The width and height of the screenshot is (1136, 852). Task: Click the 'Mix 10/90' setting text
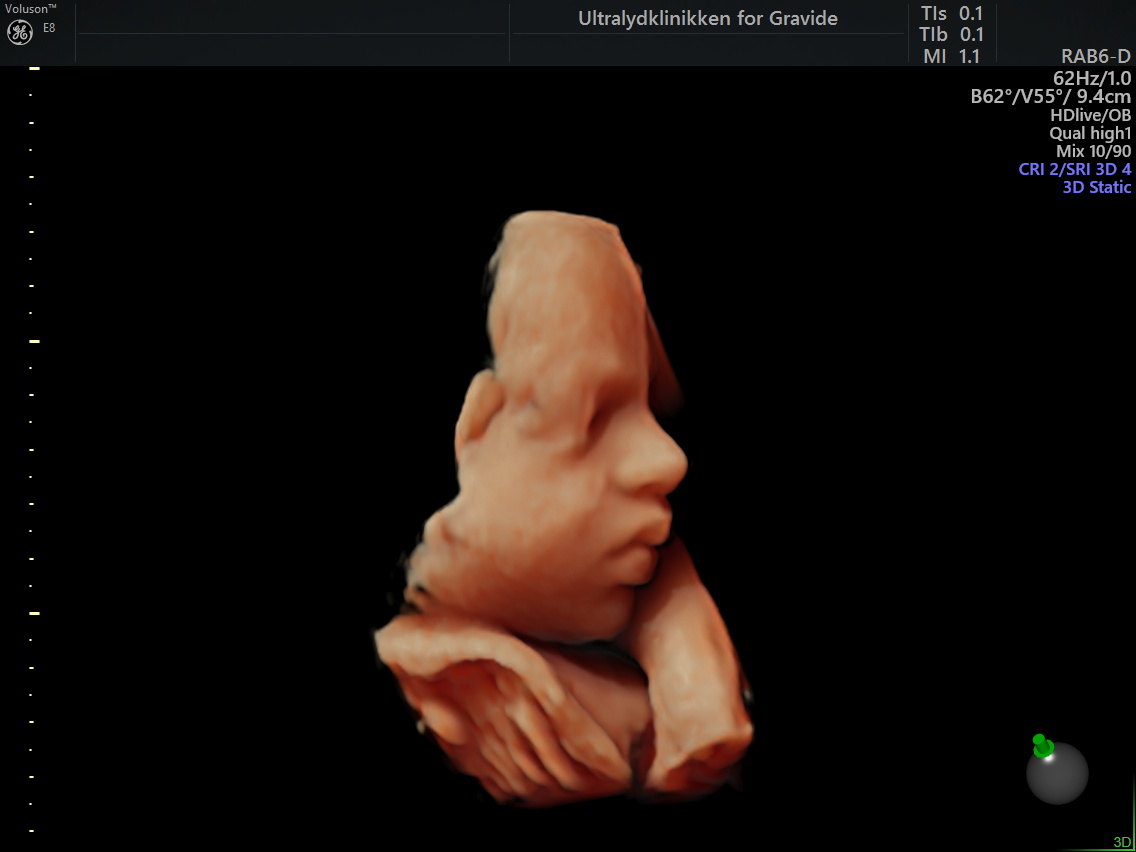click(1093, 151)
